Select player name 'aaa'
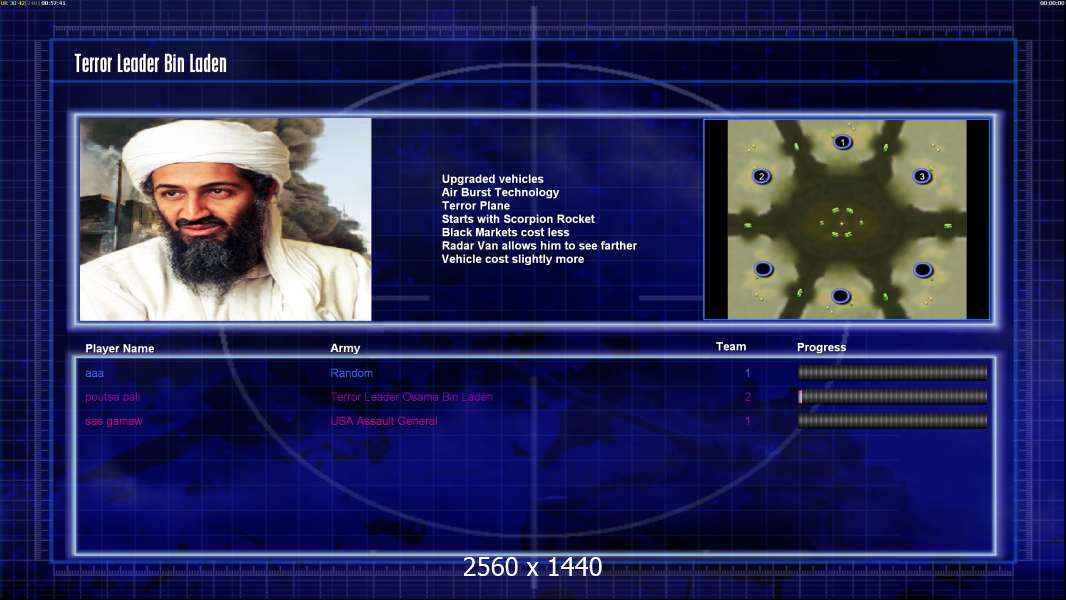This screenshot has width=1066, height=600. point(94,373)
